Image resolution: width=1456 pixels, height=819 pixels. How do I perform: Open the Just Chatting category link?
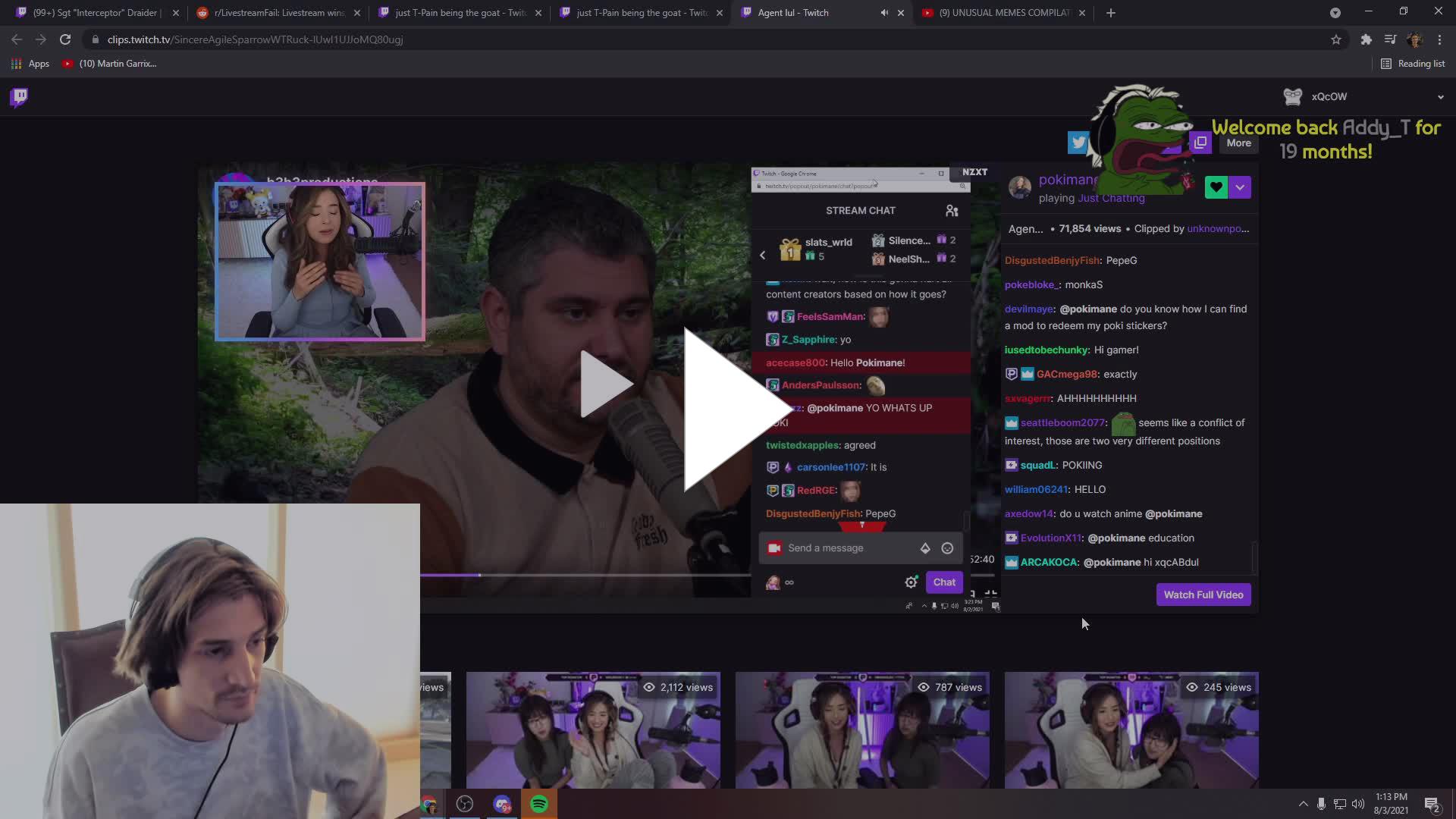[1111, 199]
